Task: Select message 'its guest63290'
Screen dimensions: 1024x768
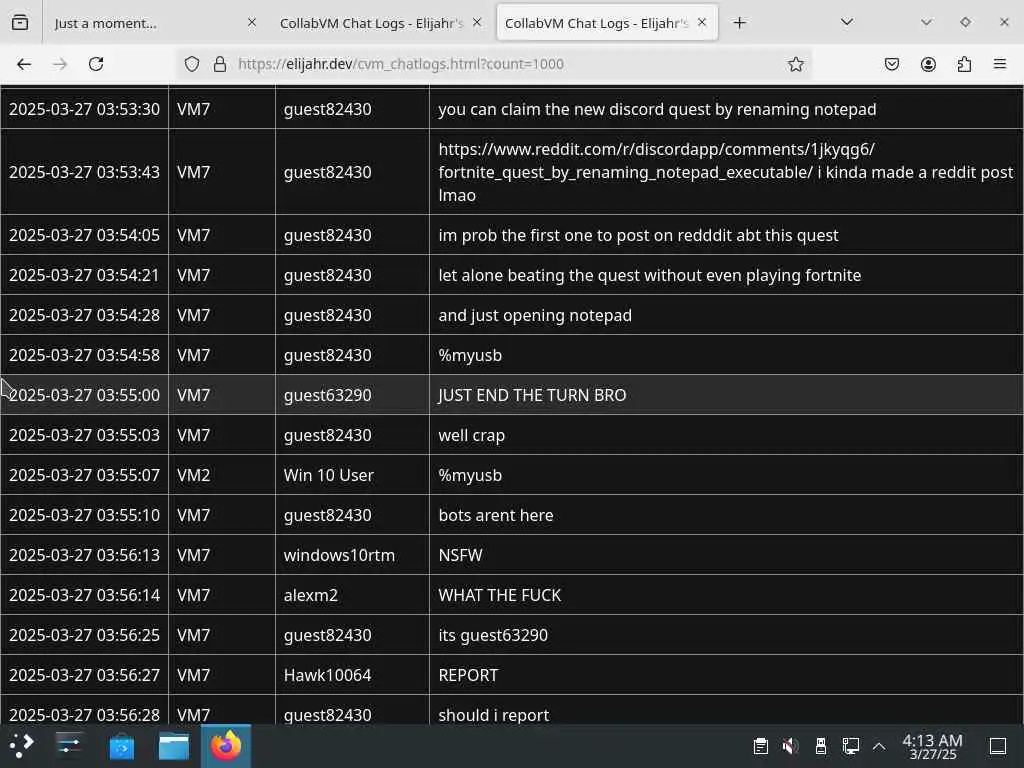Action: tap(493, 635)
